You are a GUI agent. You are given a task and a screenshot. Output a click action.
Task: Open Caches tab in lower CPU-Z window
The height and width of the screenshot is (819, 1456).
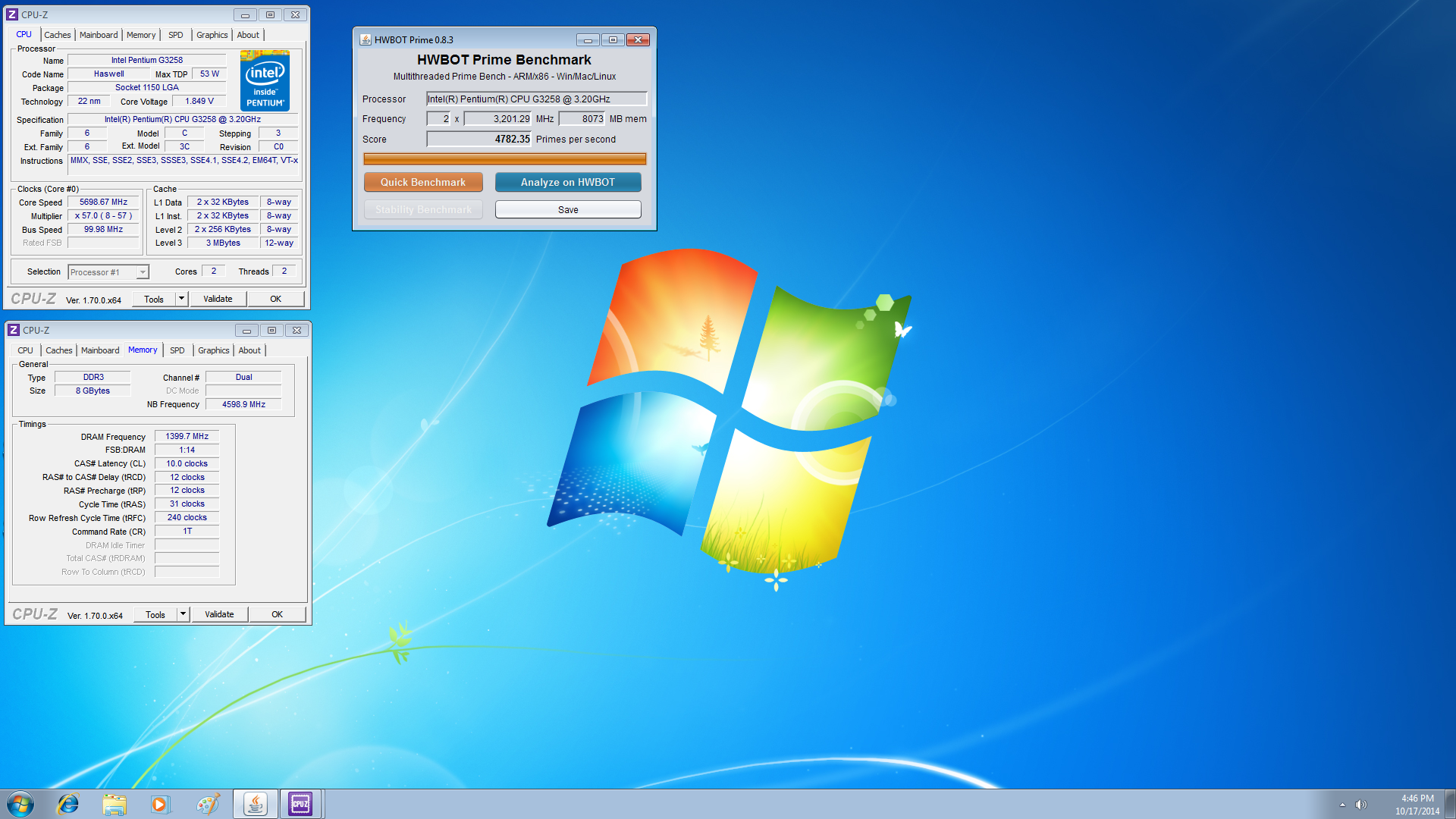pyautogui.click(x=58, y=350)
